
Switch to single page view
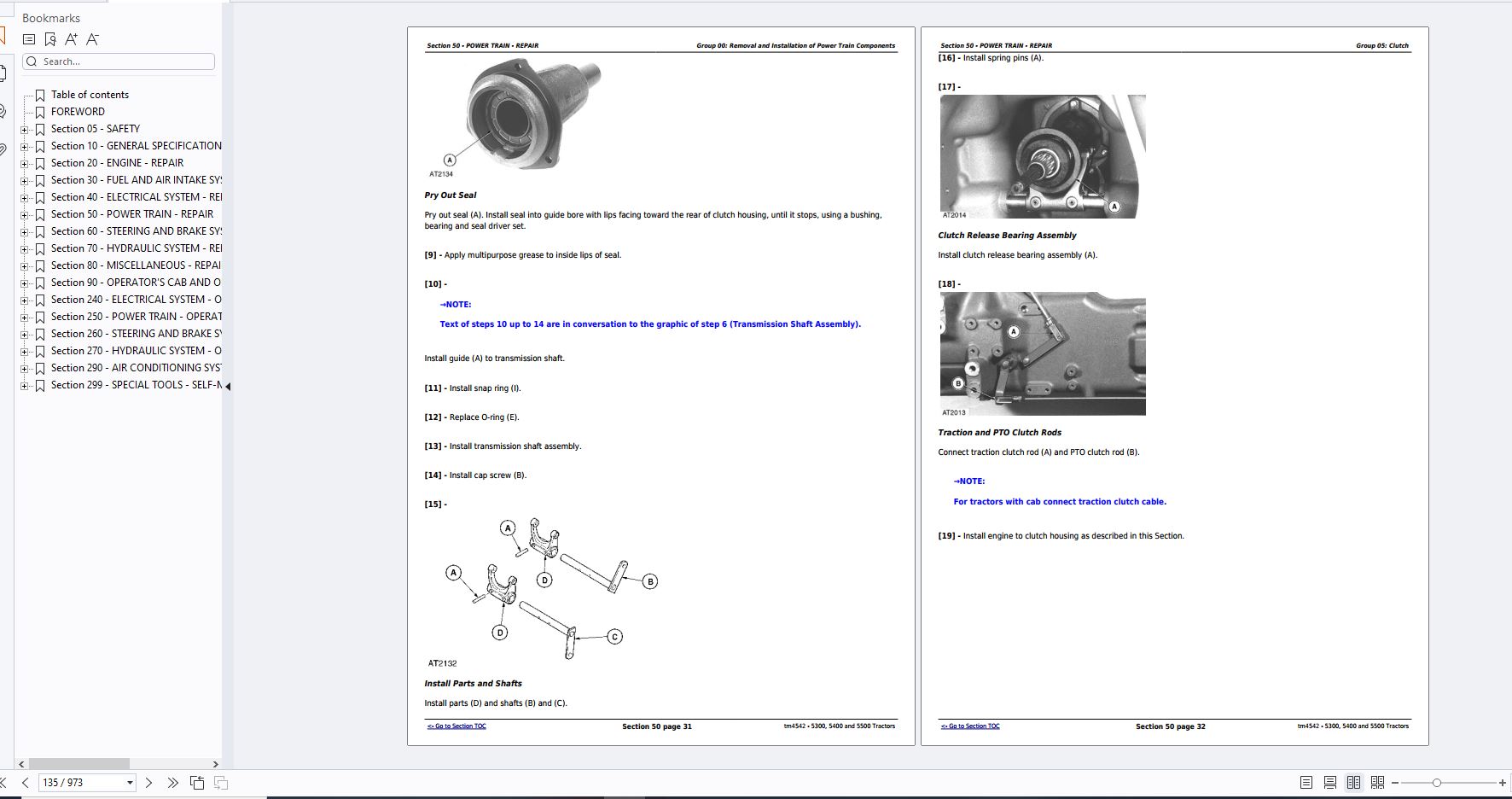1306,783
